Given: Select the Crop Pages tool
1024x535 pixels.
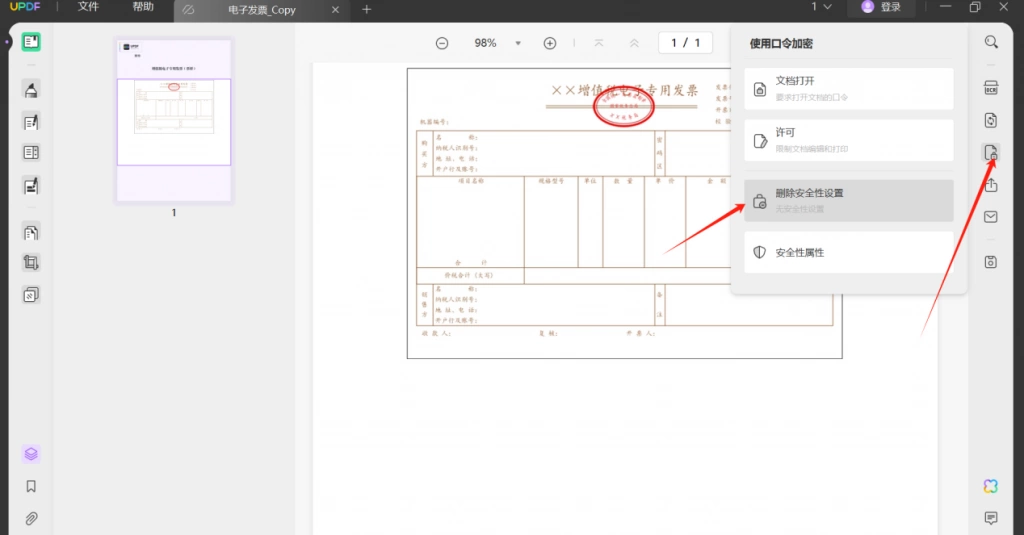Looking at the screenshot, I should [31, 263].
